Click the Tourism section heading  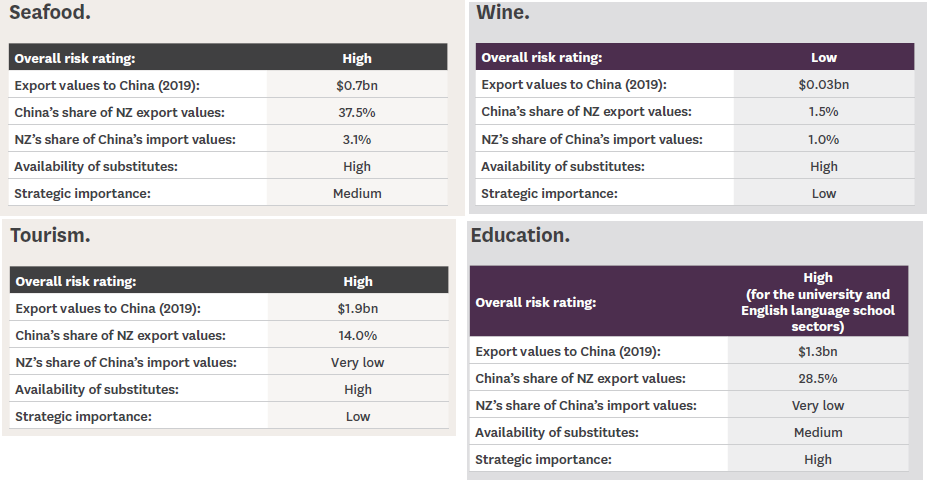(x=50, y=236)
